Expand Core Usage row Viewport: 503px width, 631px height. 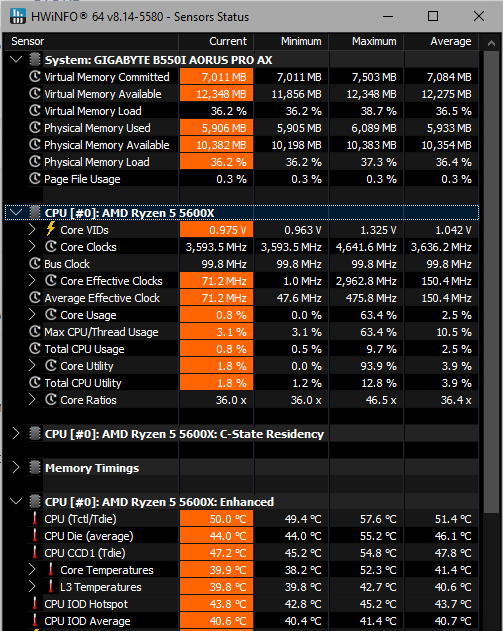coord(32,315)
